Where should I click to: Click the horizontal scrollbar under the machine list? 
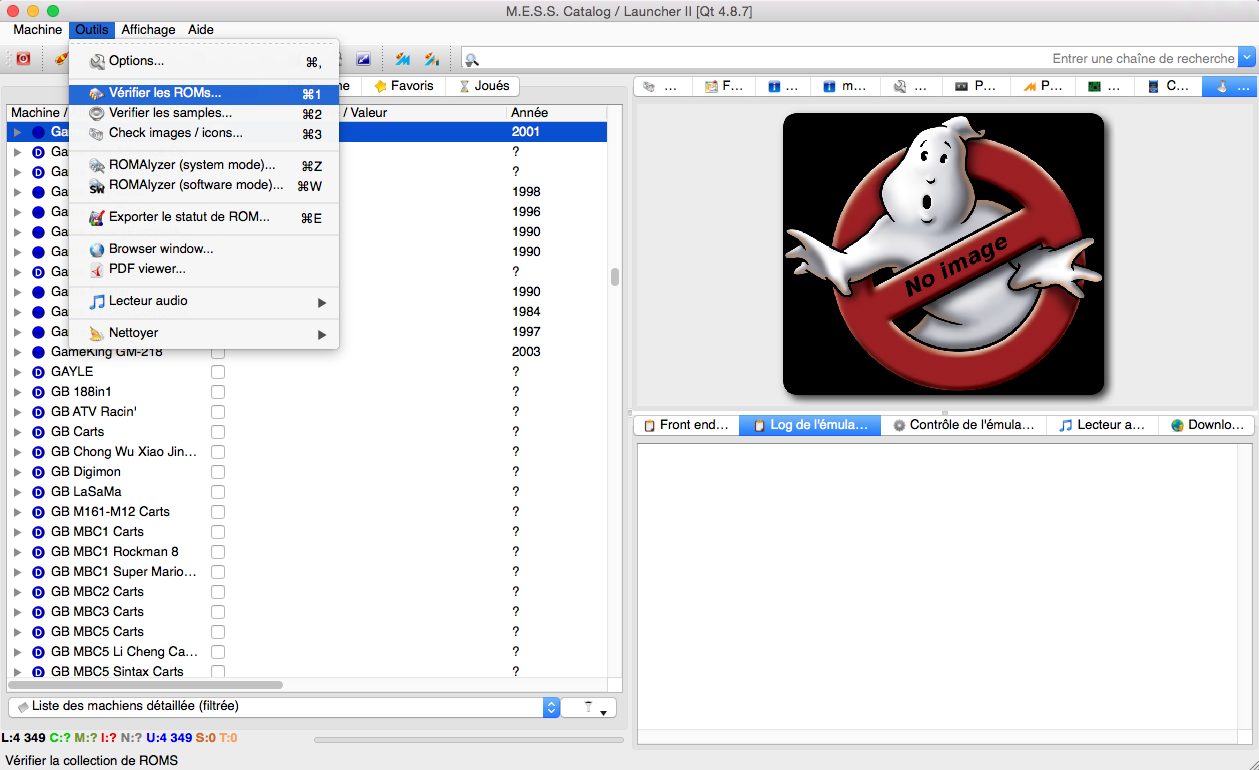pos(146,685)
